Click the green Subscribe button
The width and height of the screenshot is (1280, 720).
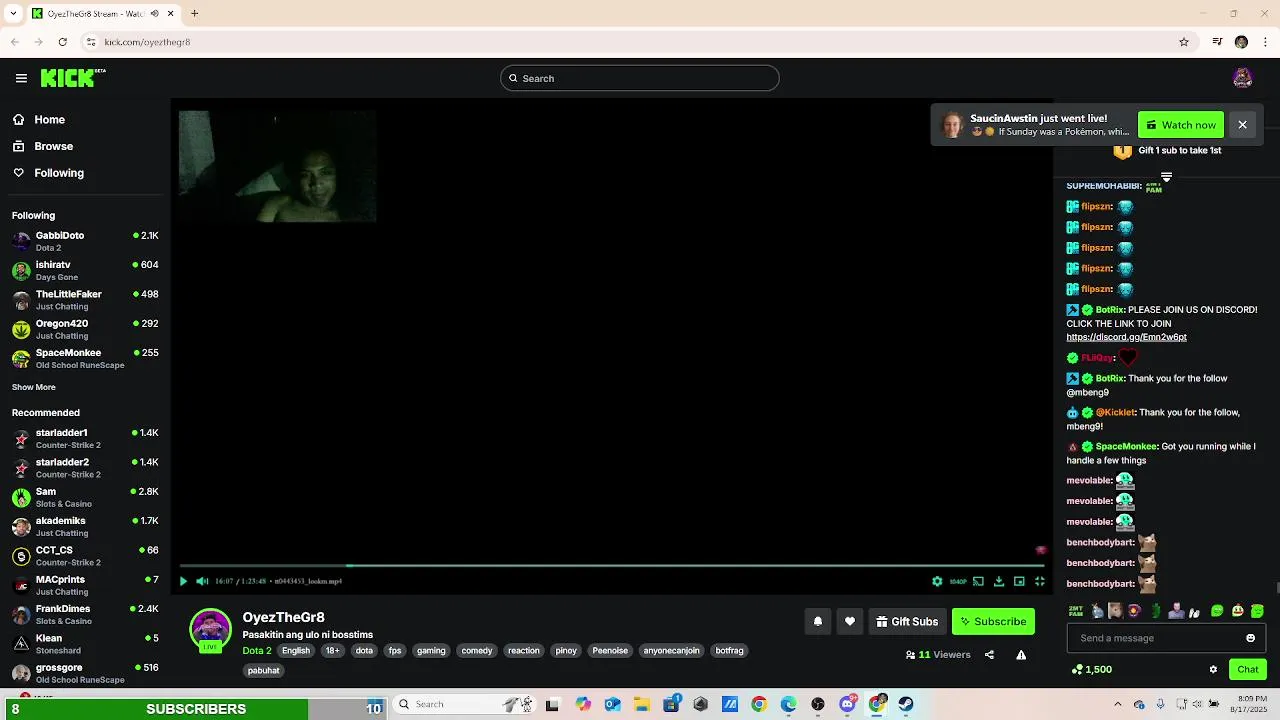point(993,621)
